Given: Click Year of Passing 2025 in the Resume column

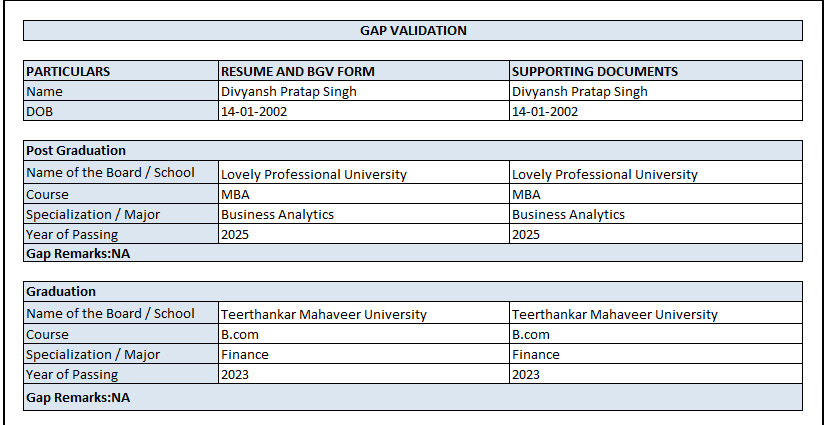Looking at the screenshot, I should click(x=235, y=234).
